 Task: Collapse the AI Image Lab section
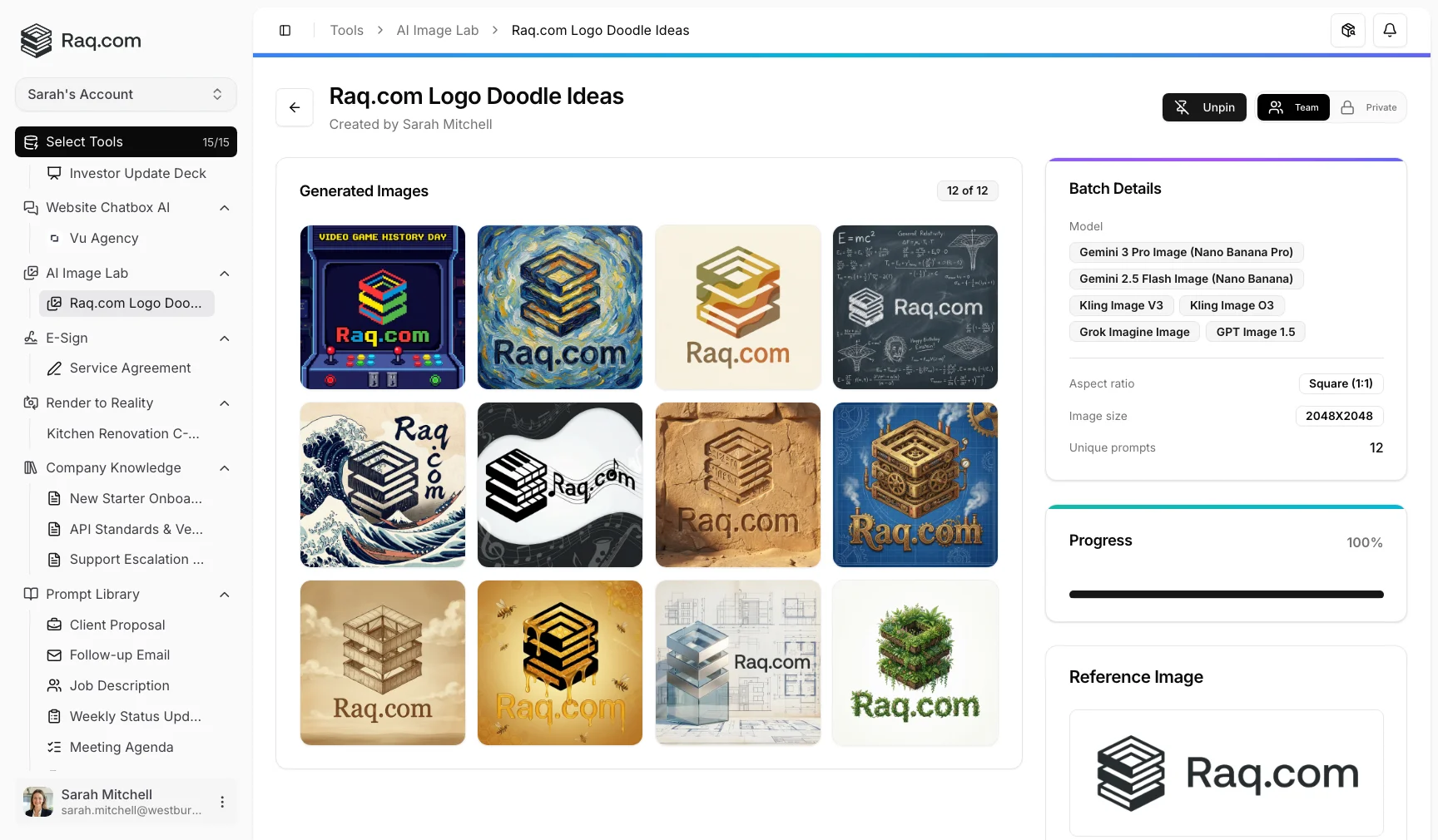click(224, 274)
